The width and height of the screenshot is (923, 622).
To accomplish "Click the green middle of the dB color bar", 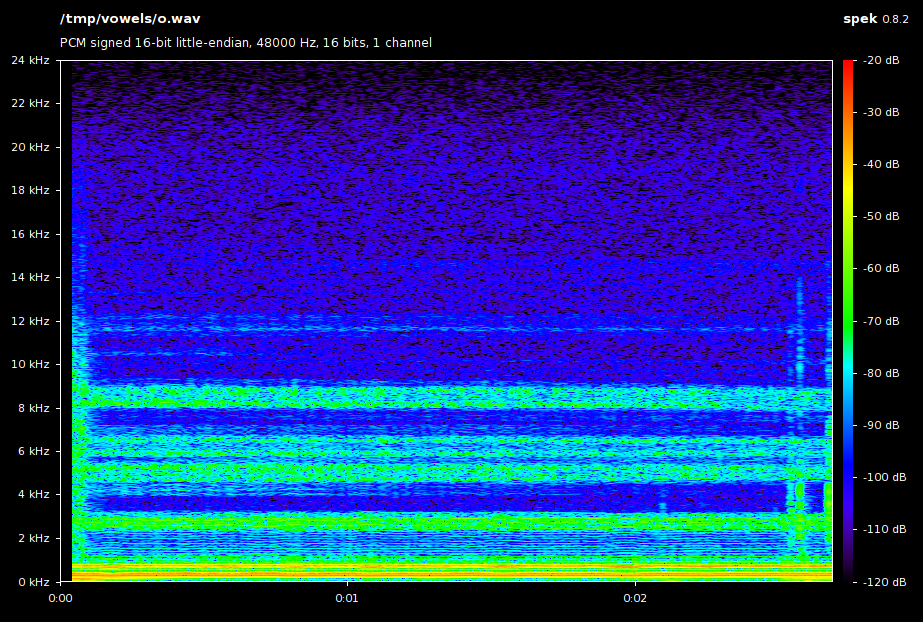I will click(x=848, y=300).
